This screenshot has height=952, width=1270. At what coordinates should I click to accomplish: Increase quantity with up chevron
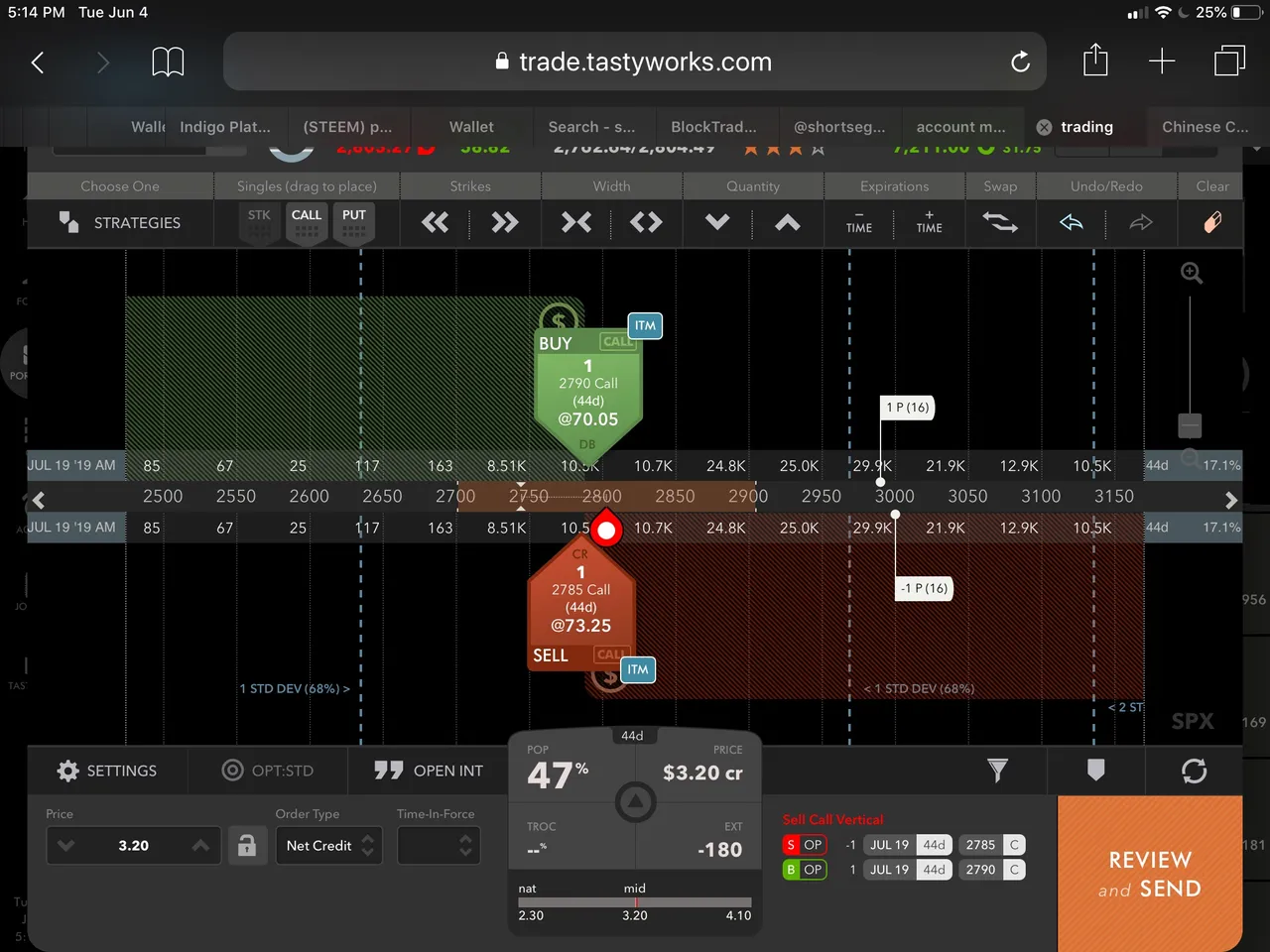[788, 222]
